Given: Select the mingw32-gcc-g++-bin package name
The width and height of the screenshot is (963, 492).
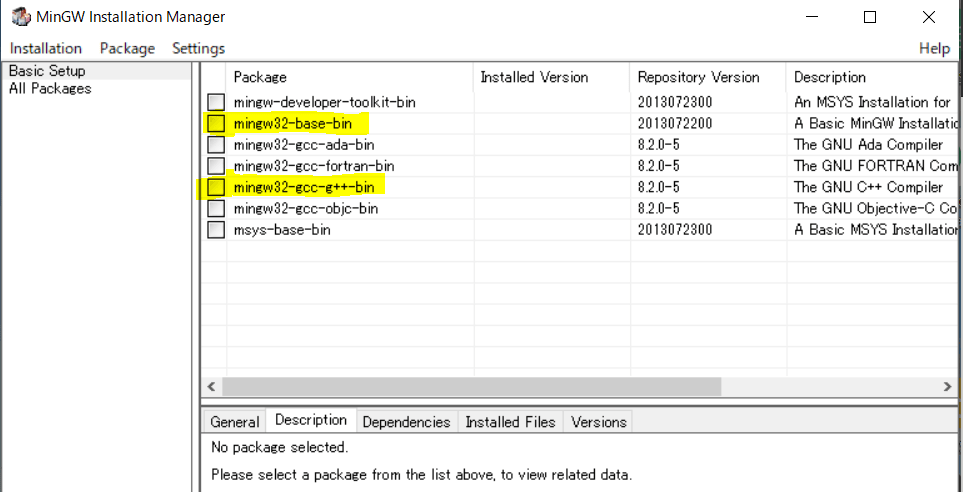Looking at the screenshot, I should tap(304, 187).
